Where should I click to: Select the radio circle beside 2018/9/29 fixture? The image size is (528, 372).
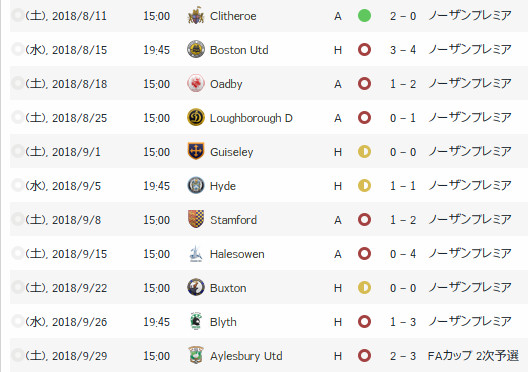tap(17, 355)
